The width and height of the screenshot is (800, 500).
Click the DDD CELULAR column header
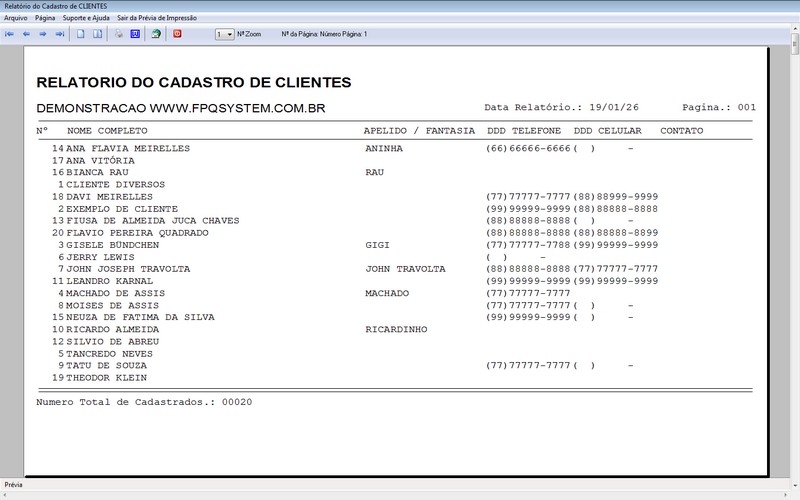coord(608,131)
